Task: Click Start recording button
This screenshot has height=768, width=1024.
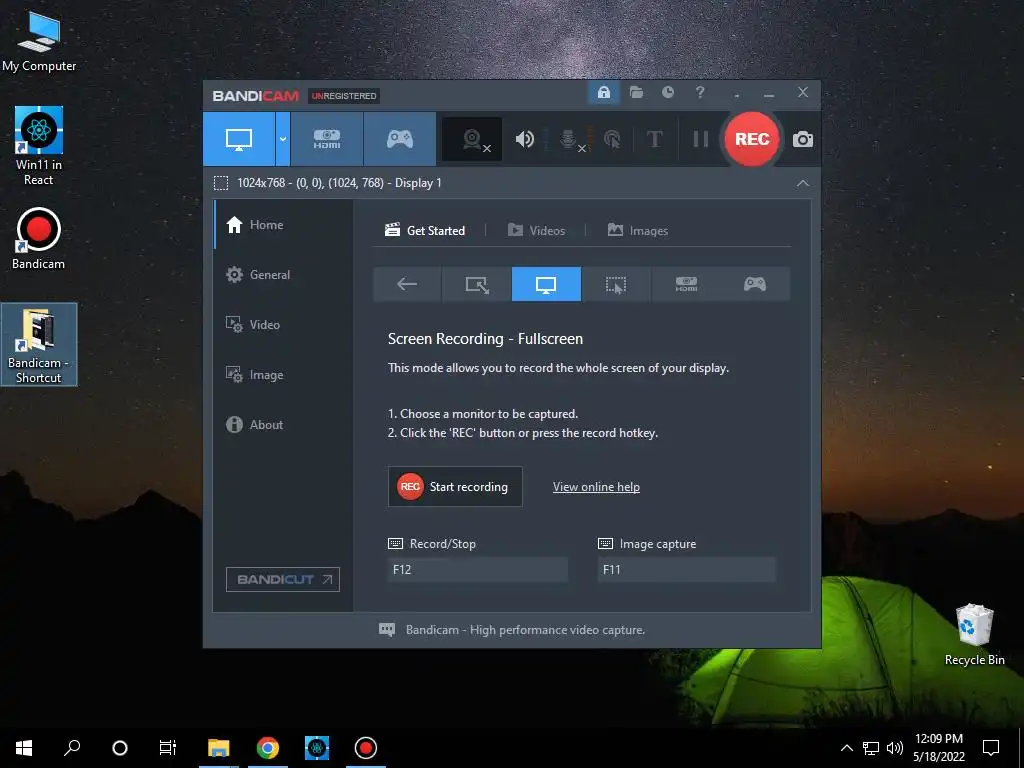Action: click(455, 487)
